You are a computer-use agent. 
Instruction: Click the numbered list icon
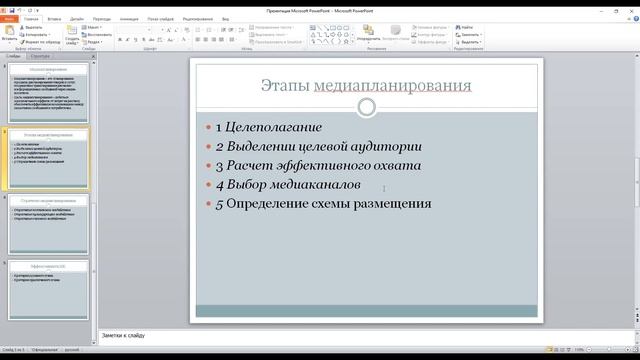point(209,30)
